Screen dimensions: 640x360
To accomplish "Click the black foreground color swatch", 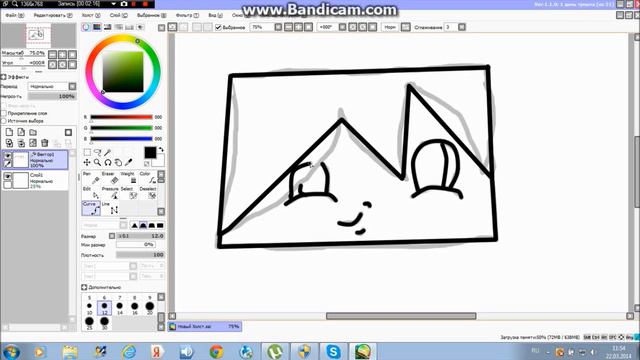I will [x=150, y=153].
